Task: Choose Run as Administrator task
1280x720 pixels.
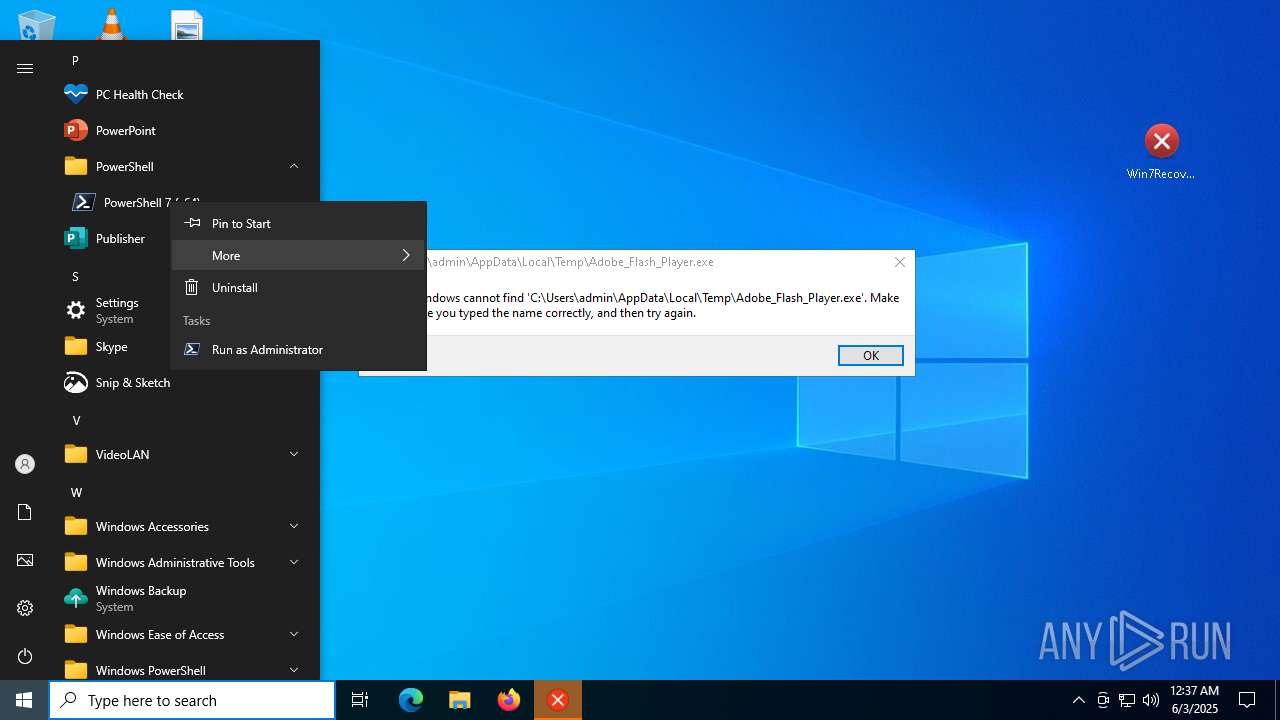Action: 298,349
